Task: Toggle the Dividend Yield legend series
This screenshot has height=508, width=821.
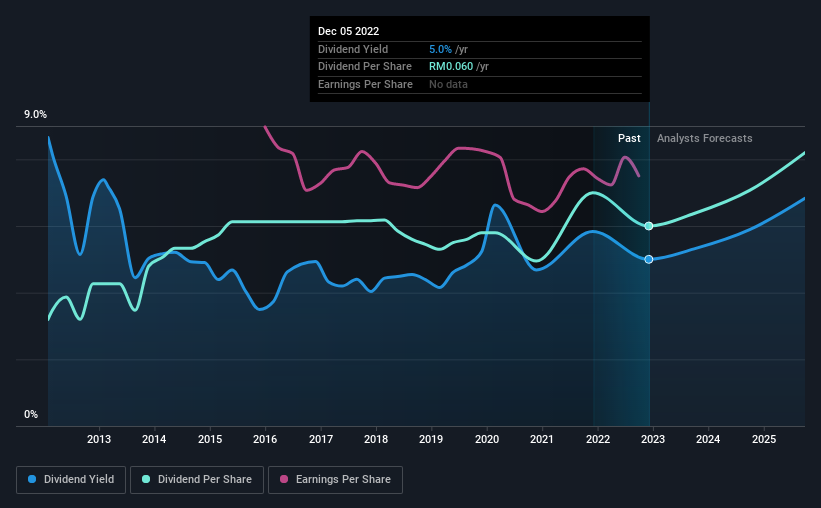Action: pos(72,480)
